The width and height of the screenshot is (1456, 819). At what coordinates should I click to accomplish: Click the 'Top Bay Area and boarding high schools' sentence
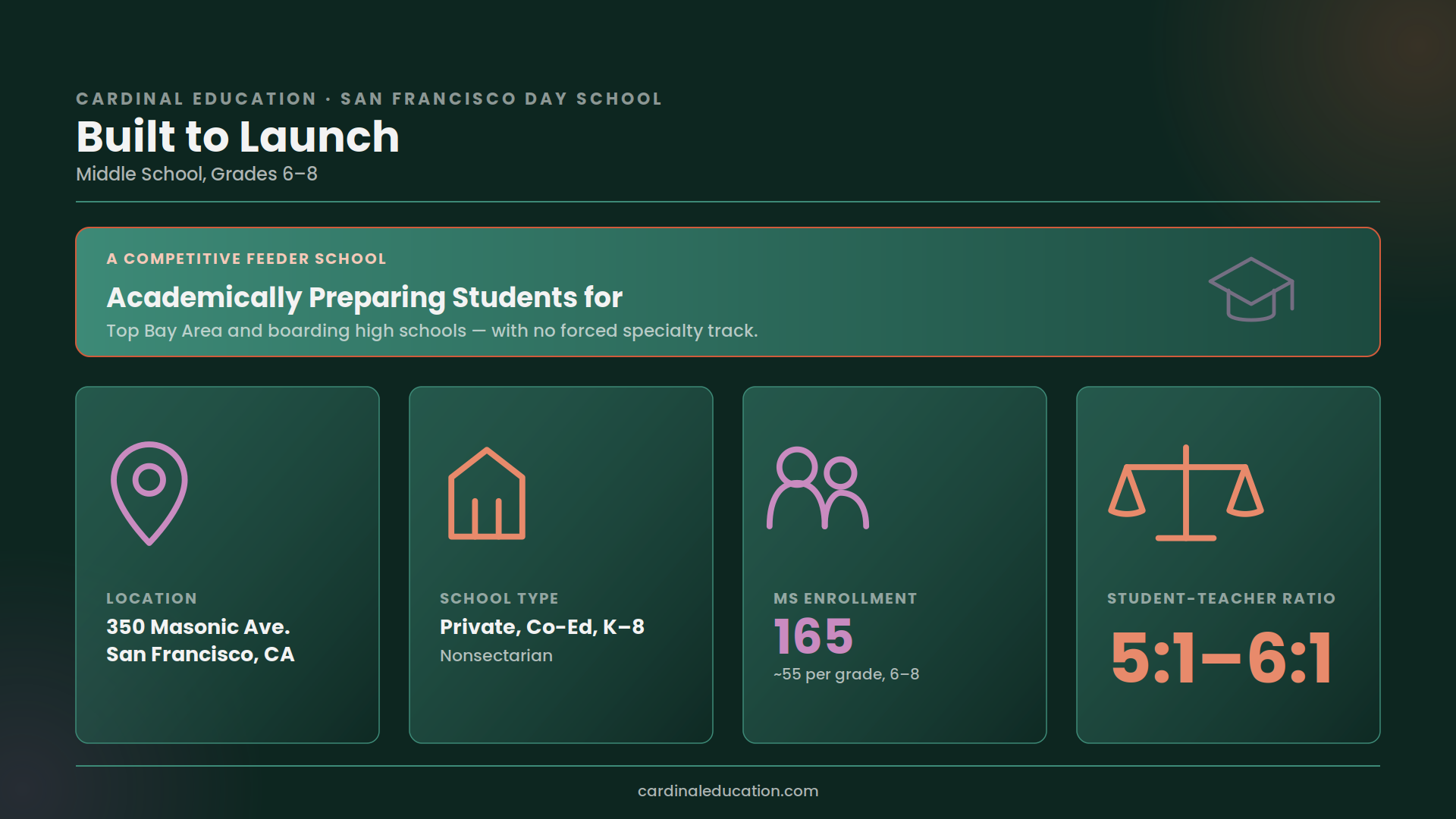432,331
